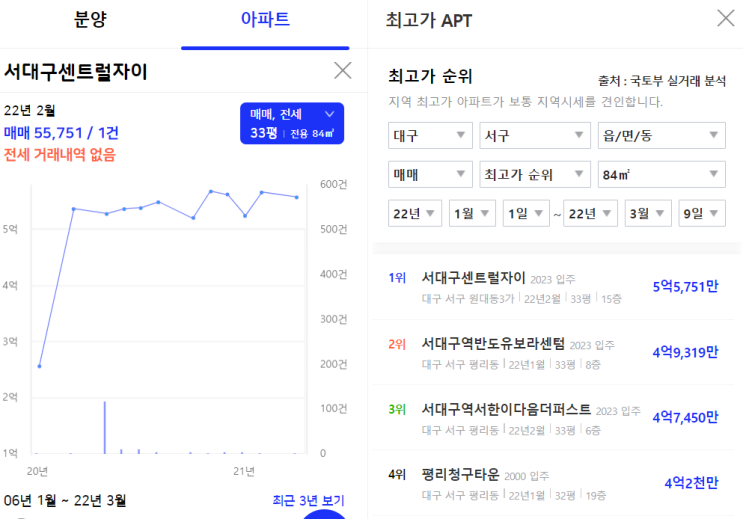Click the 4억9,319만 price
The height and width of the screenshot is (519, 743).
click(685, 352)
